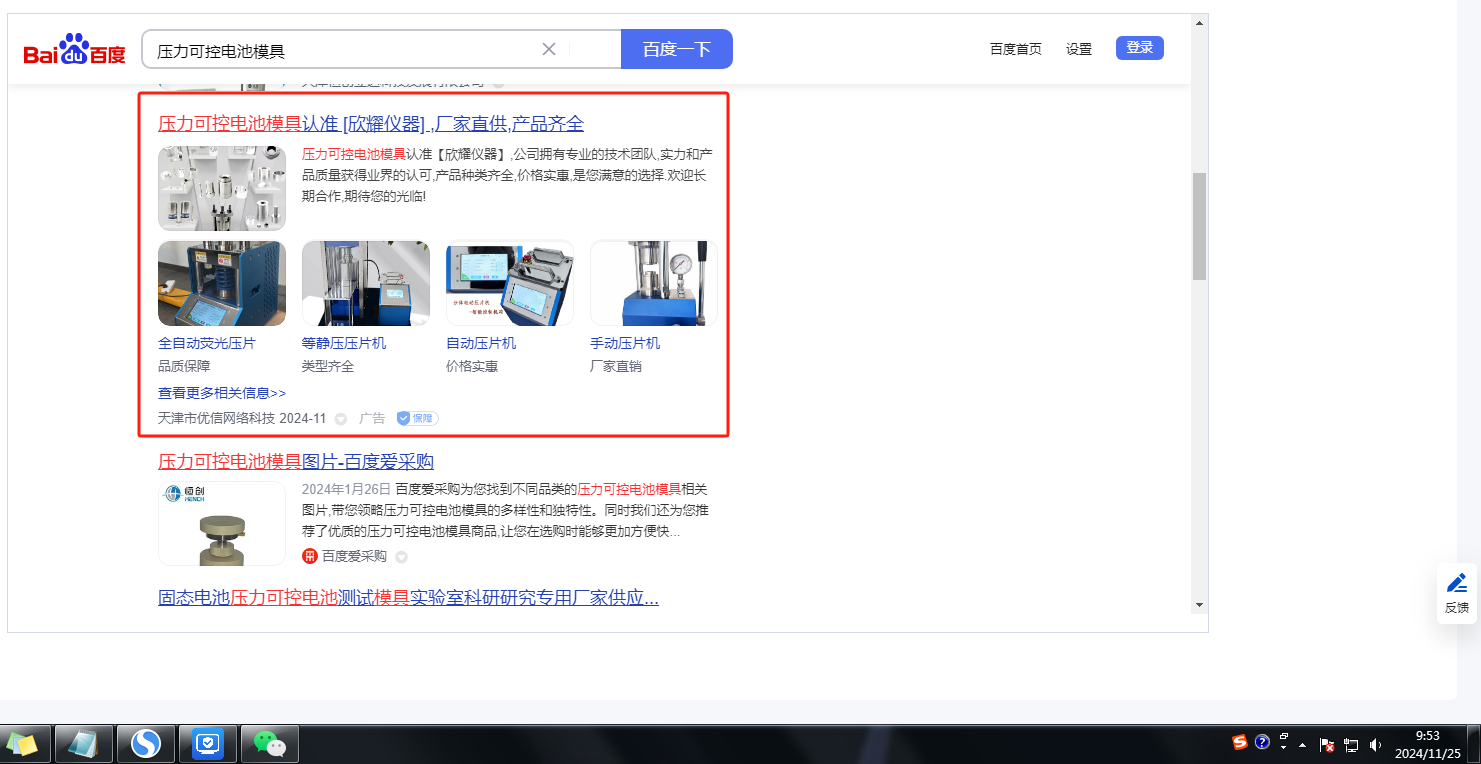
Task: Open the blue monitor app in taskbar
Action: pos(208,743)
